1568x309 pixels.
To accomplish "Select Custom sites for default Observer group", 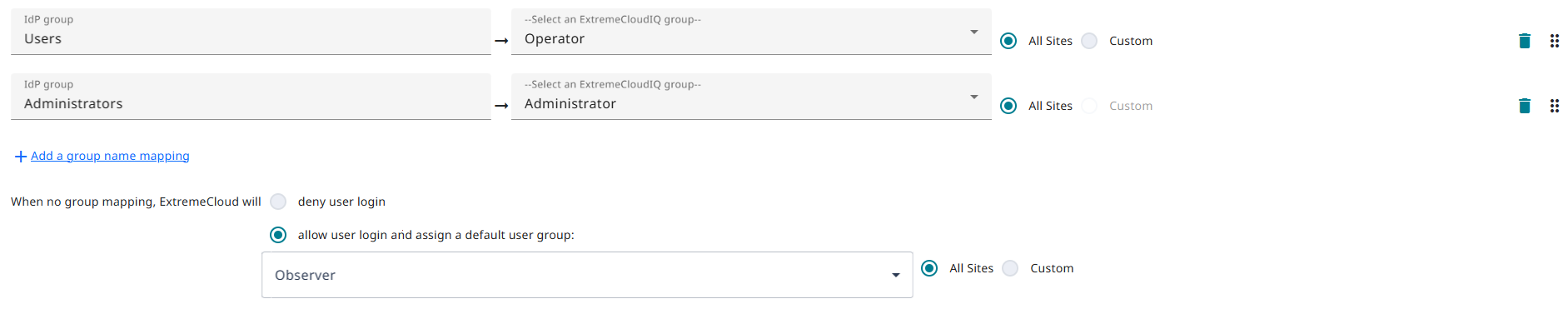I will tap(1010, 268).
